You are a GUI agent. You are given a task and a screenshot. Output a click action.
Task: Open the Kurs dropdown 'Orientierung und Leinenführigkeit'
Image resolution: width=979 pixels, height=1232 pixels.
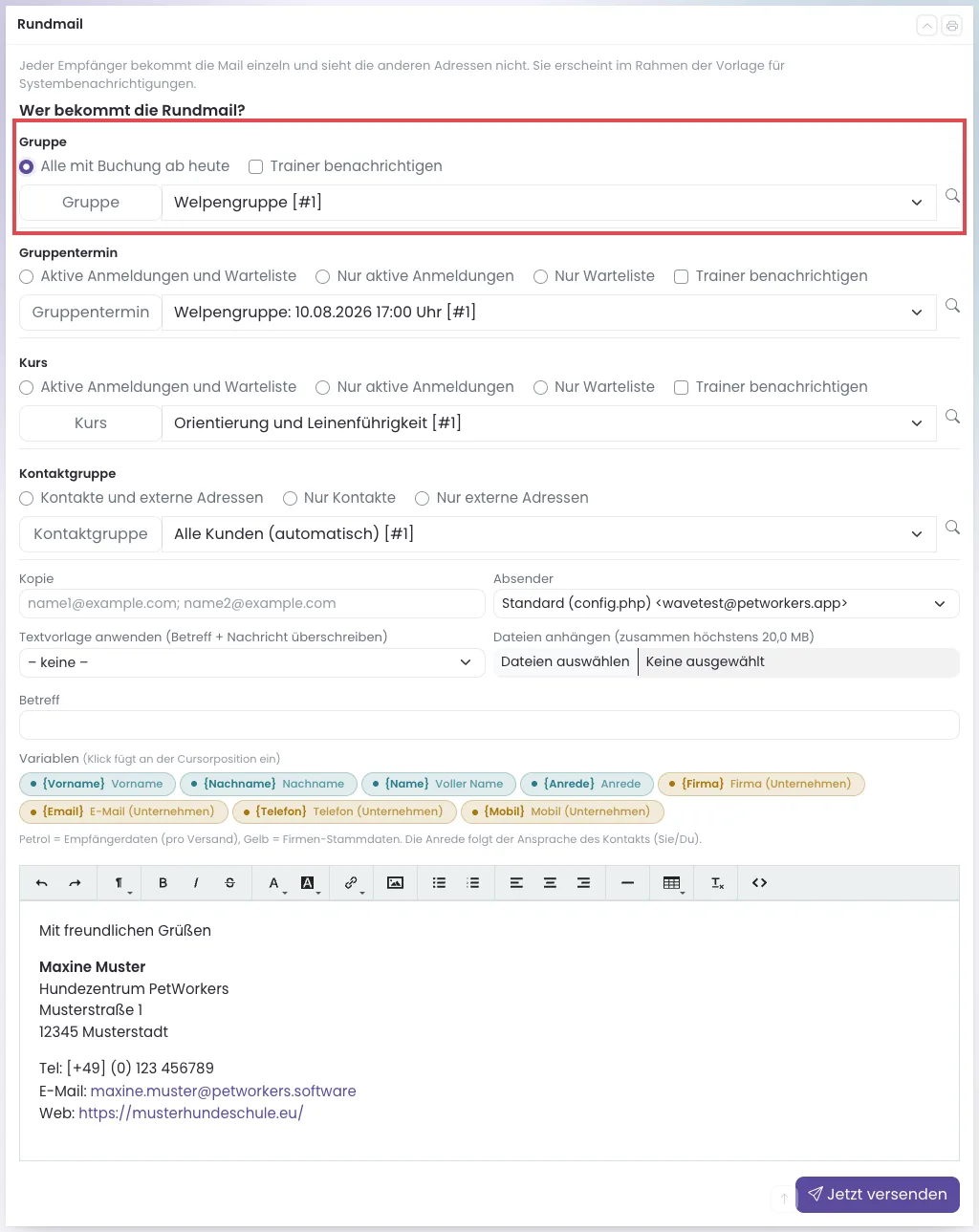tap(549, 423)
